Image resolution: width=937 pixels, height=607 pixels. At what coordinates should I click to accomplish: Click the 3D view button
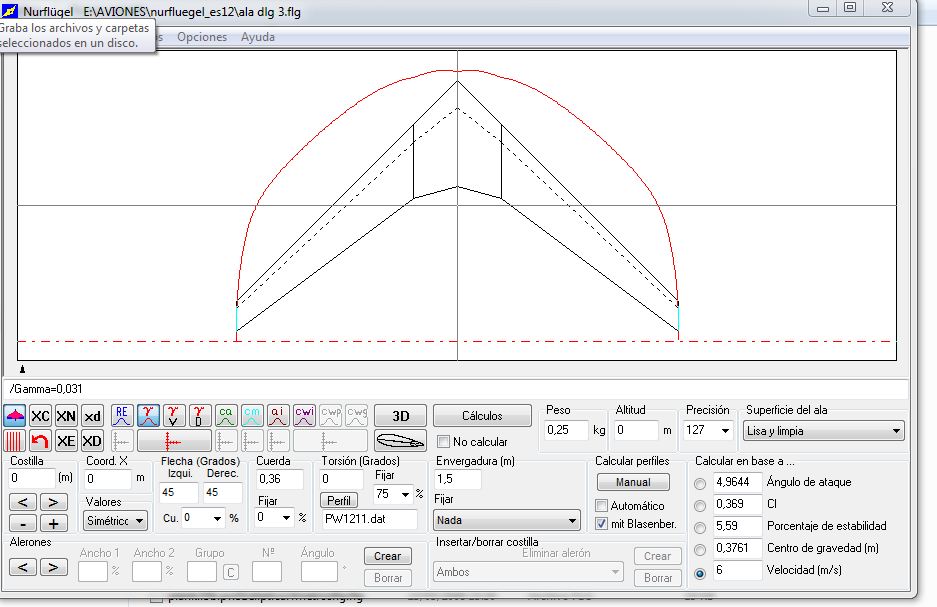(400, 416)
